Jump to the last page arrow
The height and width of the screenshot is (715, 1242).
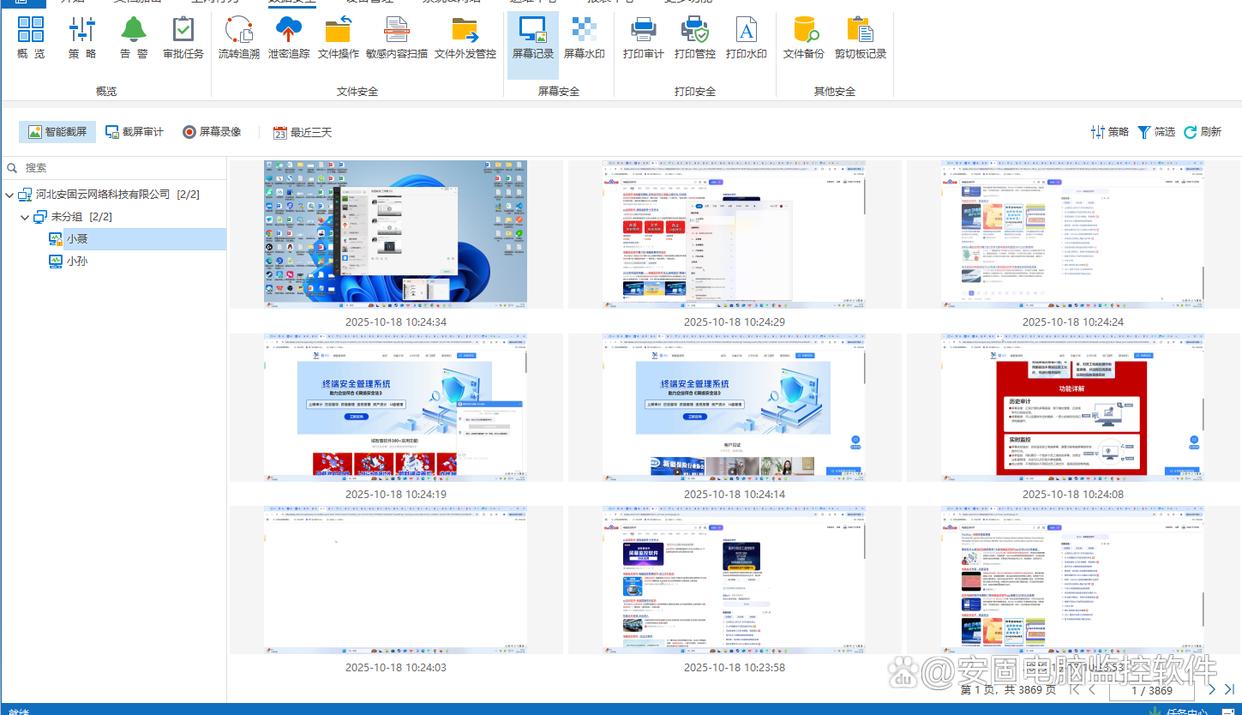pyautogui.click(x=1229, y=689)
